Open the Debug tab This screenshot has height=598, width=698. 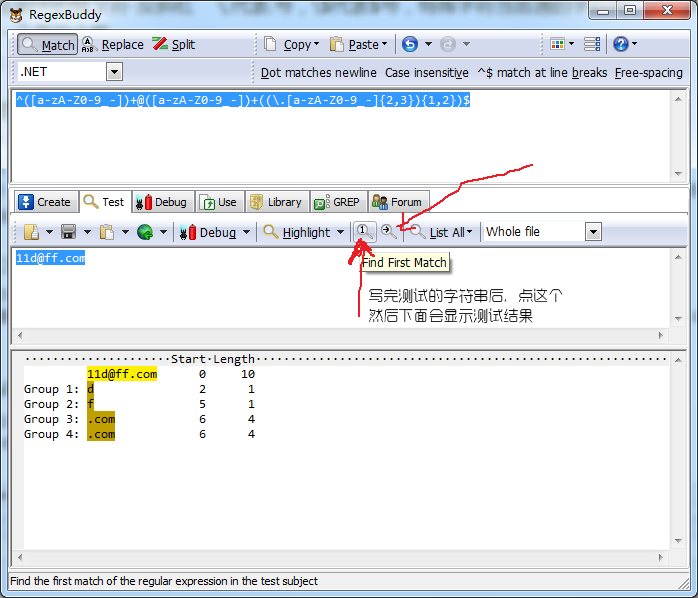pyautogui.click(x=162, y=202)
